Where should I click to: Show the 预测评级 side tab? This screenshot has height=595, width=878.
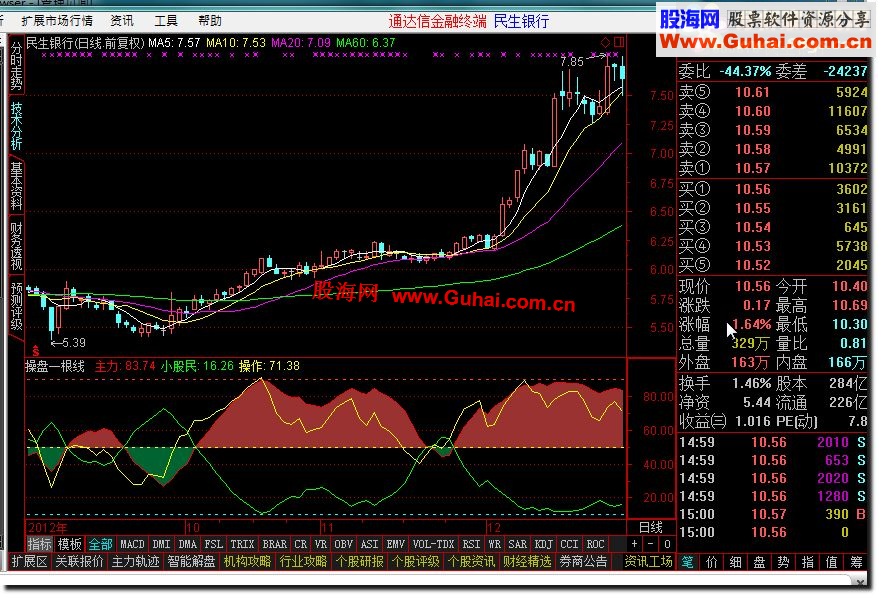16,307
